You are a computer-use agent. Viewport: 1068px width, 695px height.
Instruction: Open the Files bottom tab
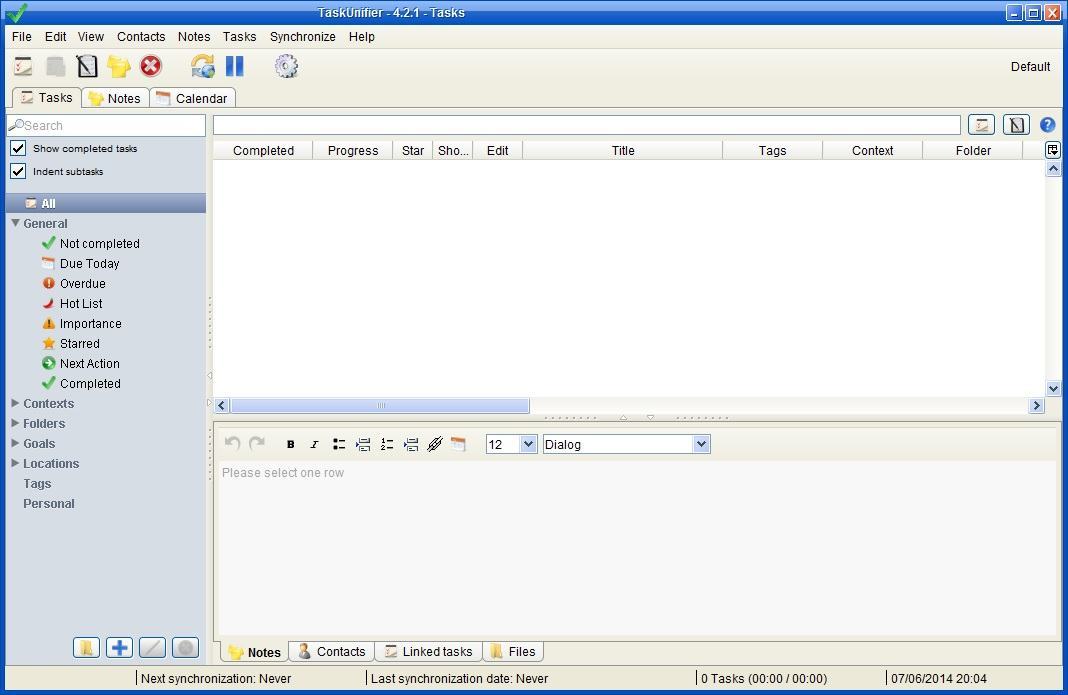click(514, 651)
